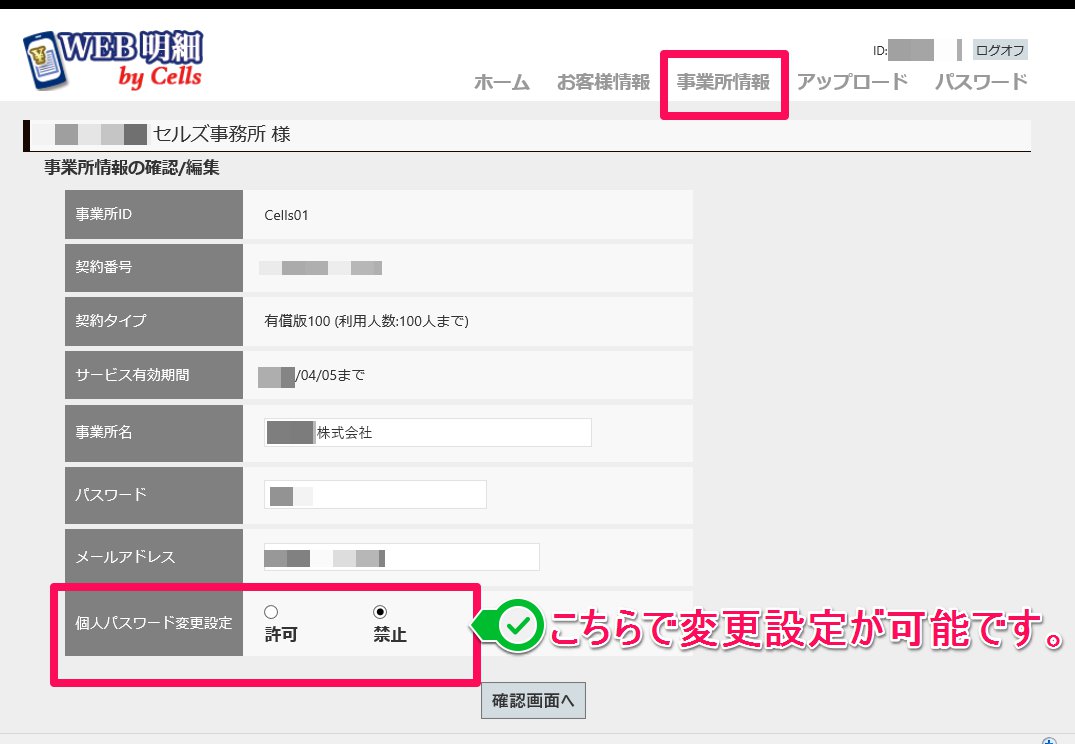The width and height of the screenshot is (1075, 744).
Task: Click the メールアドレス row label
Action: click(x=125, y=557)
